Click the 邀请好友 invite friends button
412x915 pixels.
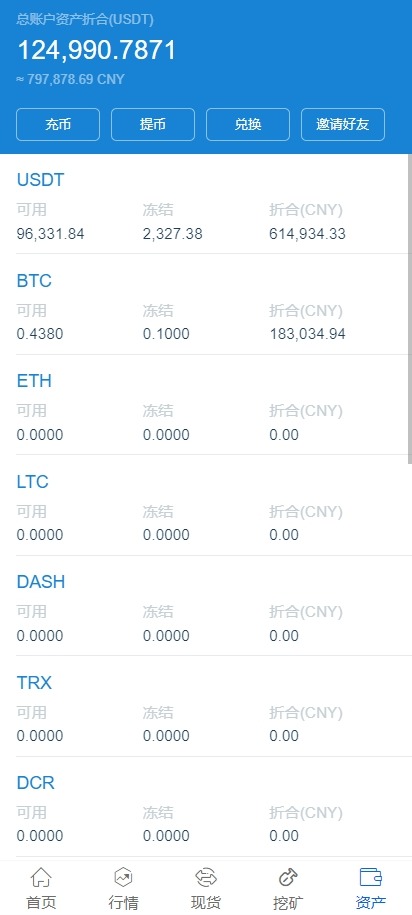tap(343, 124)
